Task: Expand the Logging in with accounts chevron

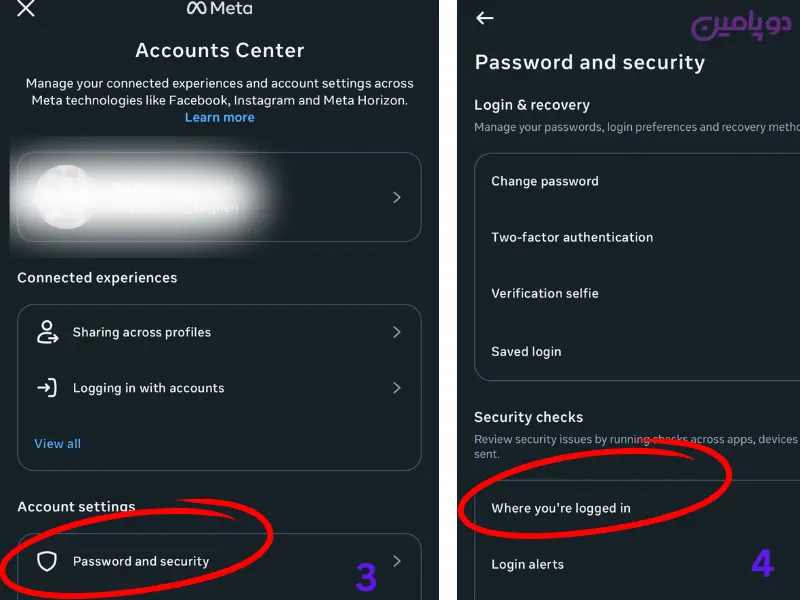Action: (x=397, y=388)
